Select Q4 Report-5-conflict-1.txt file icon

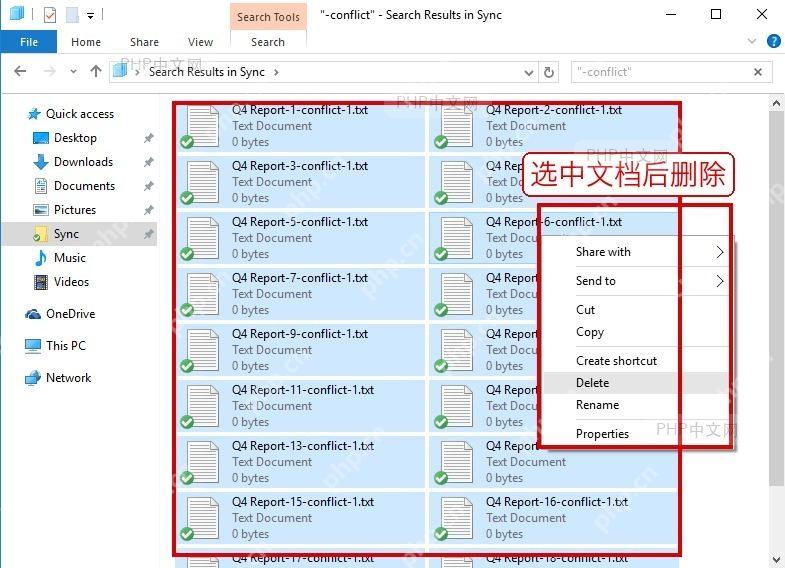(201, 239)
